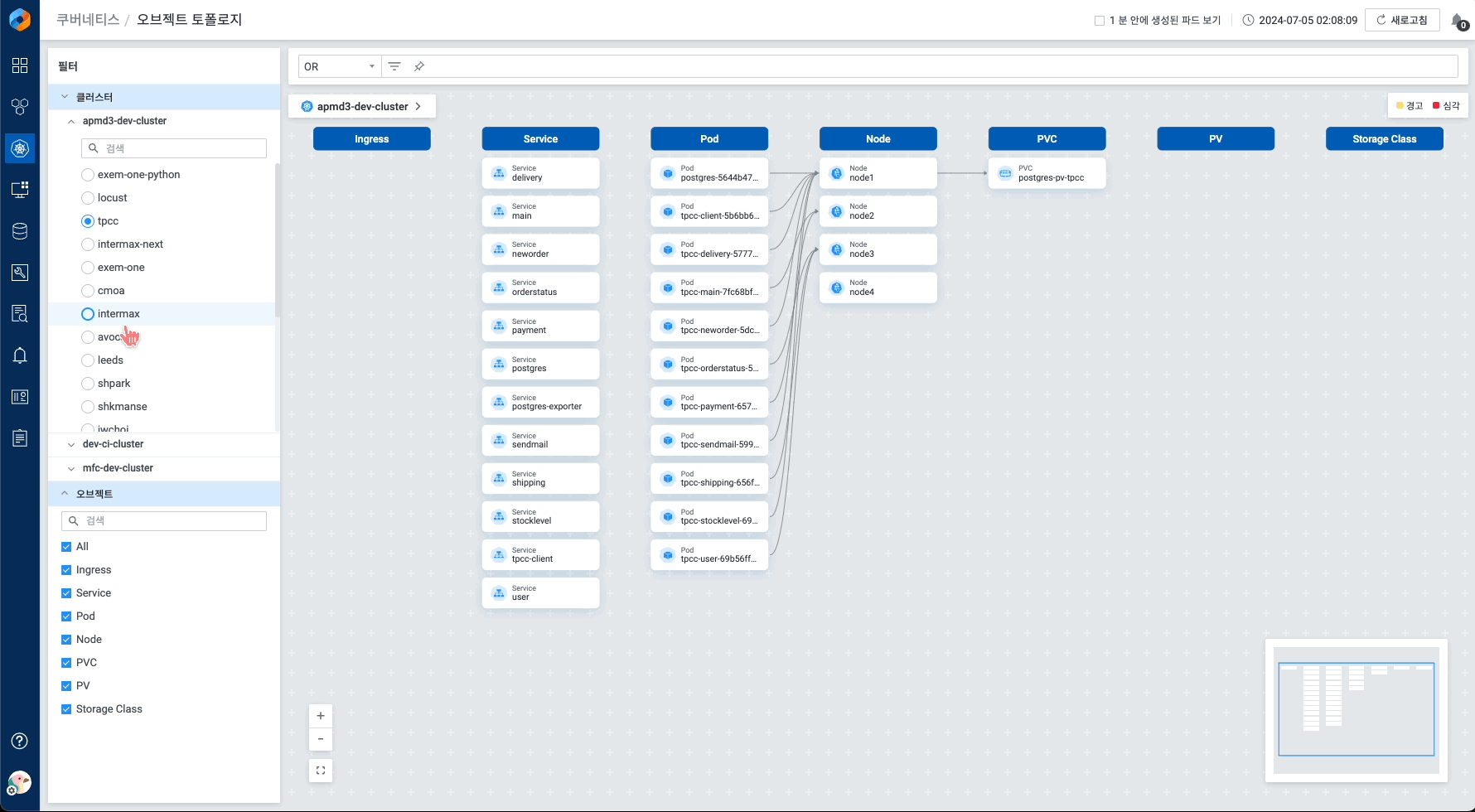Viewport: 1475px width, 812px height.
Task: Expand the mfc-dev-cluster tree
Action: pos(71,469)
